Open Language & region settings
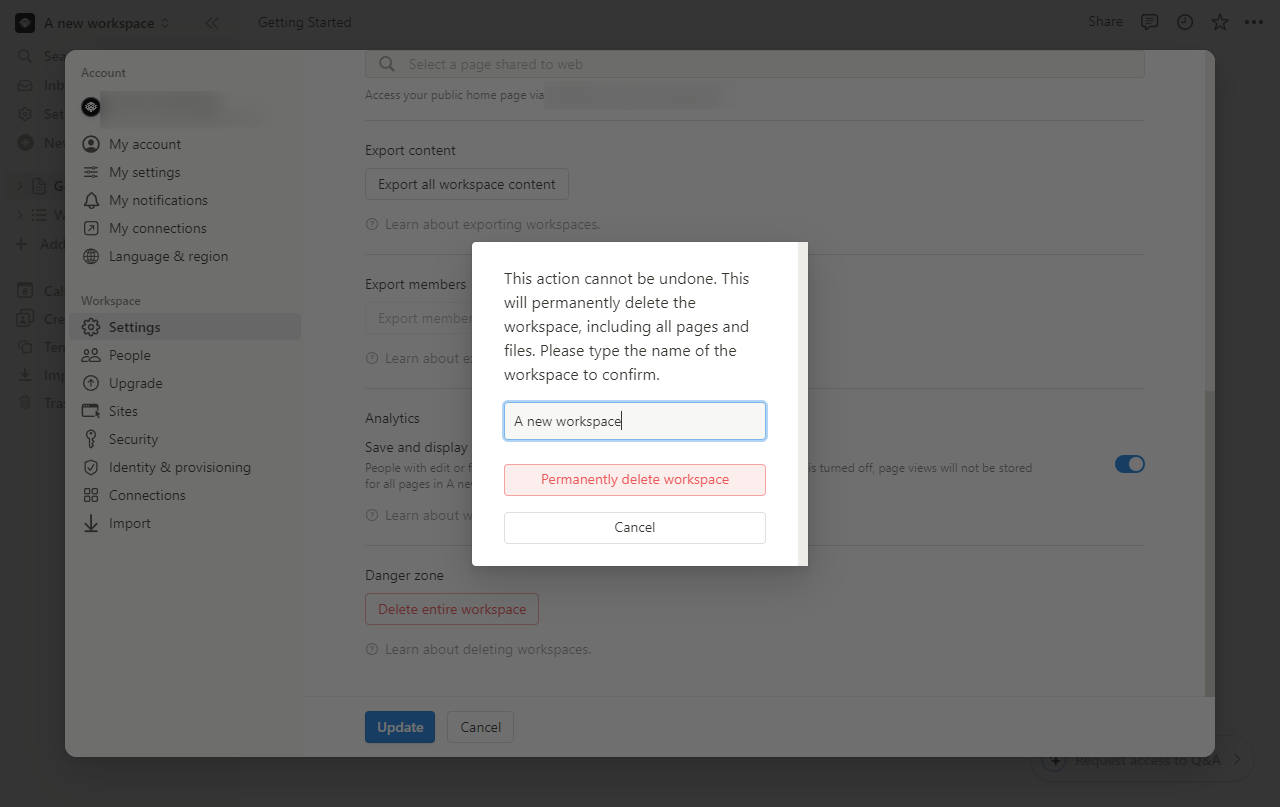 (x=185, y=256)
